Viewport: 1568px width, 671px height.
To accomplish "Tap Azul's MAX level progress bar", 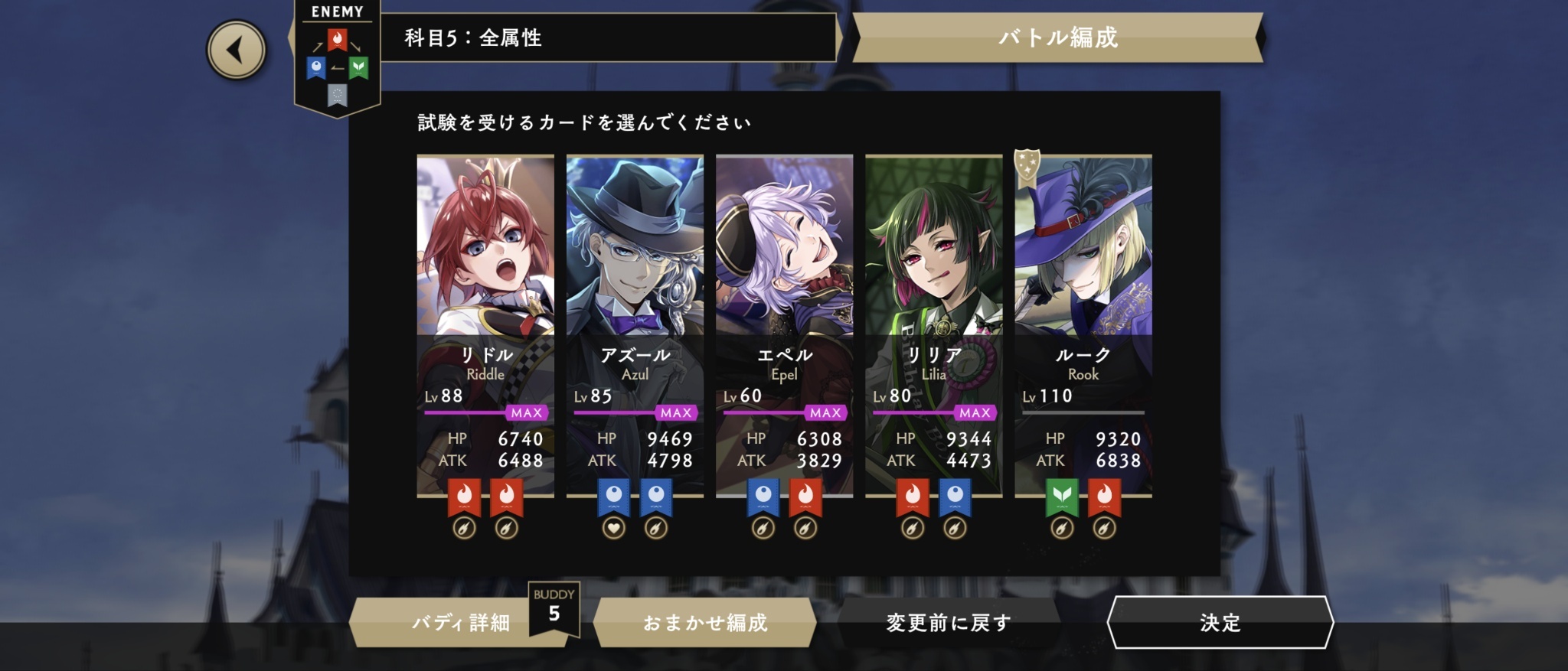I will [x=635, y=412].
